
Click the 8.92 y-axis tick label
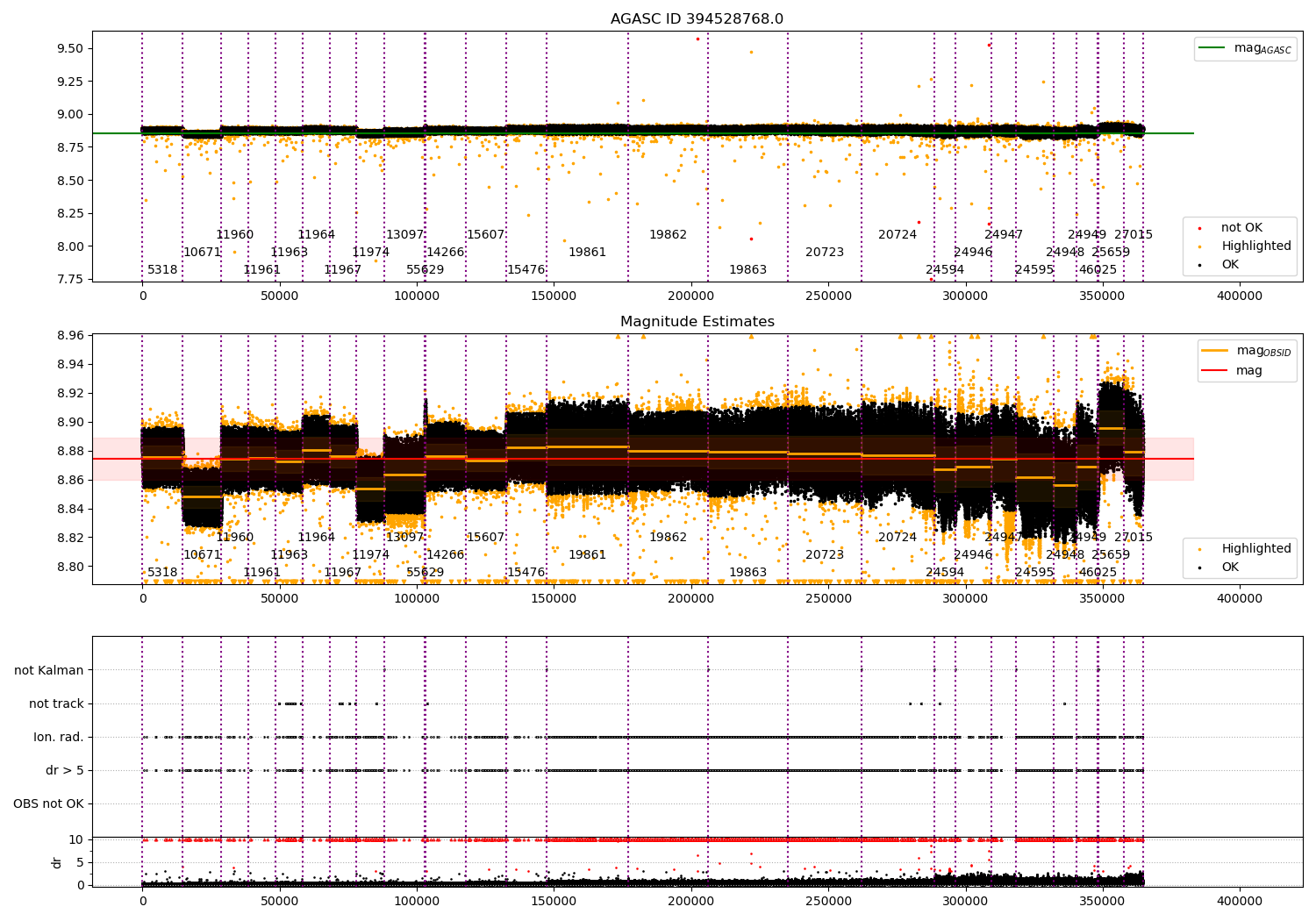pos(70,394)
